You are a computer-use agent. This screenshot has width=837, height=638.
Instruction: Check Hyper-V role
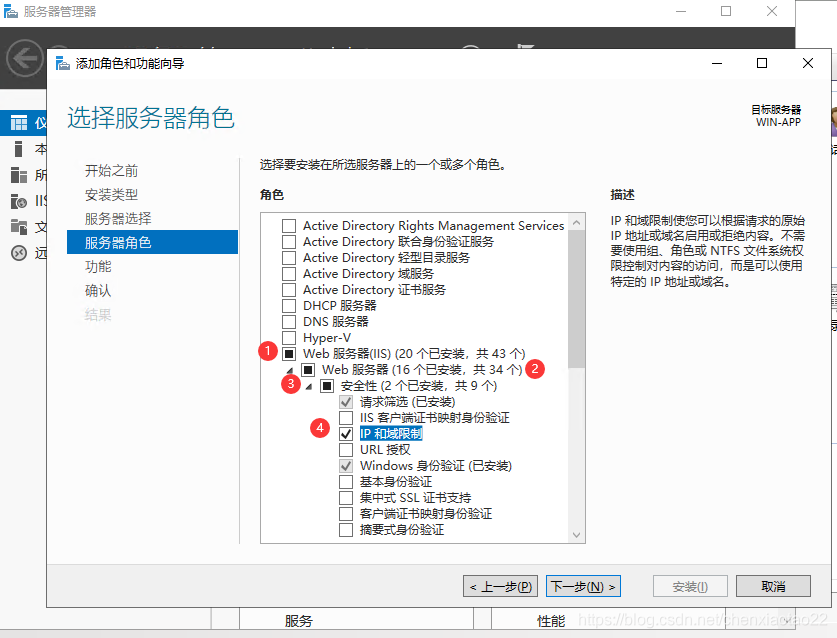[289, 338]
